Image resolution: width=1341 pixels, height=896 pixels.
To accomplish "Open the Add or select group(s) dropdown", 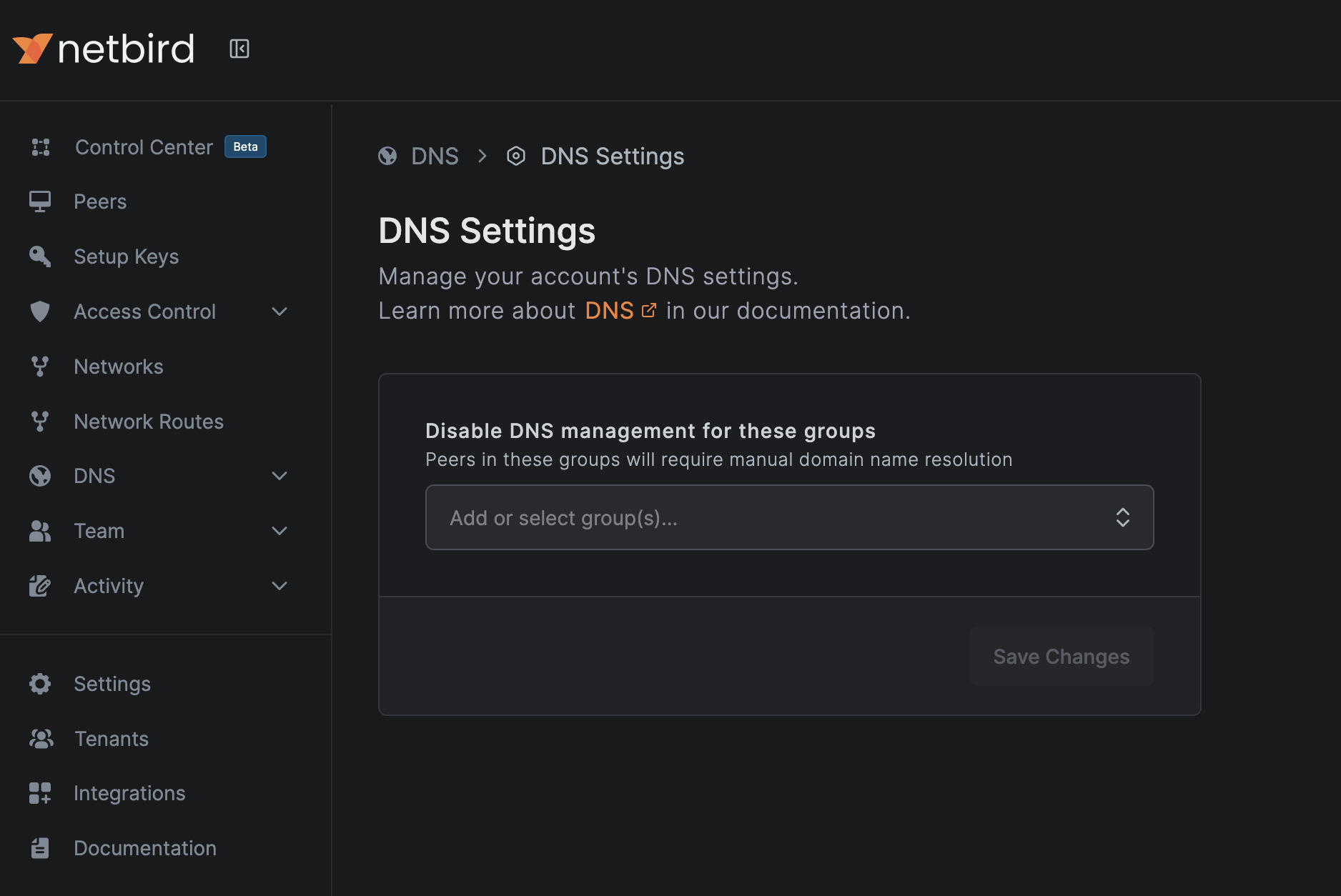I will pos(788,517).
